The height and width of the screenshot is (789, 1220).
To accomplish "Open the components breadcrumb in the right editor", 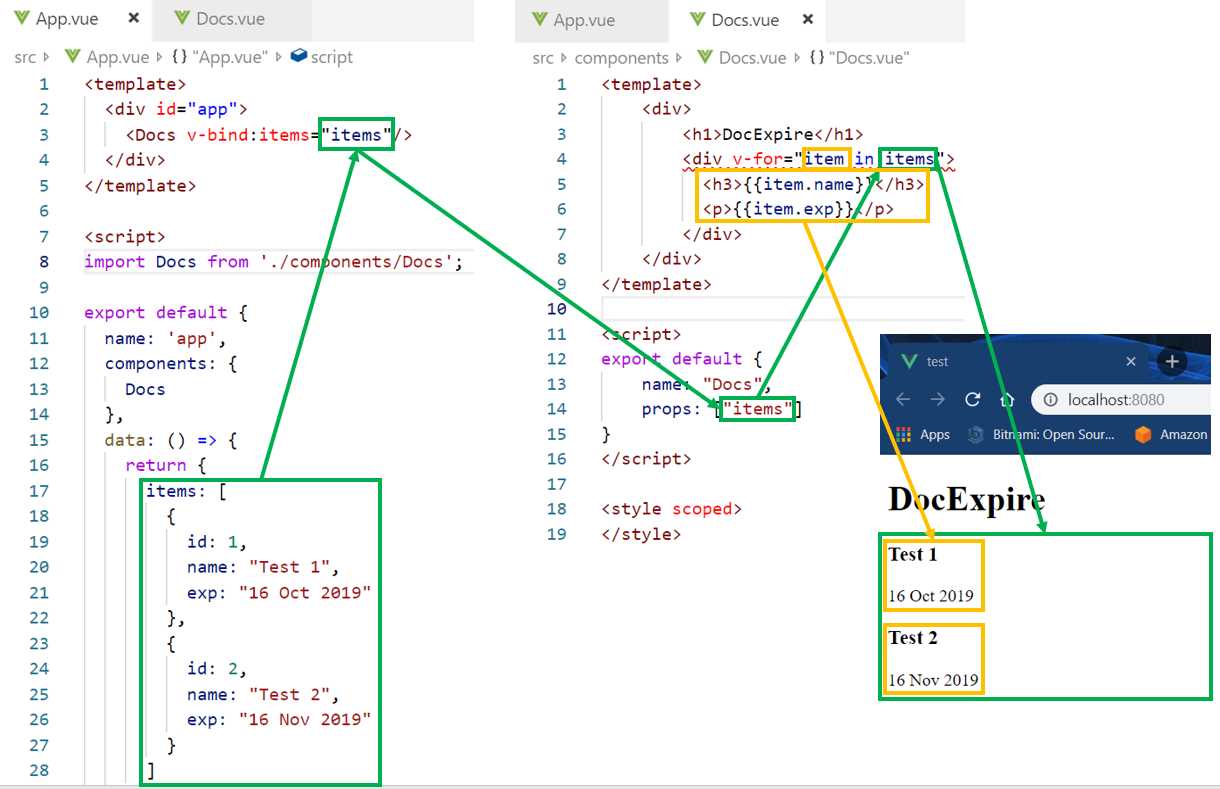I will [x=623, y=57].
